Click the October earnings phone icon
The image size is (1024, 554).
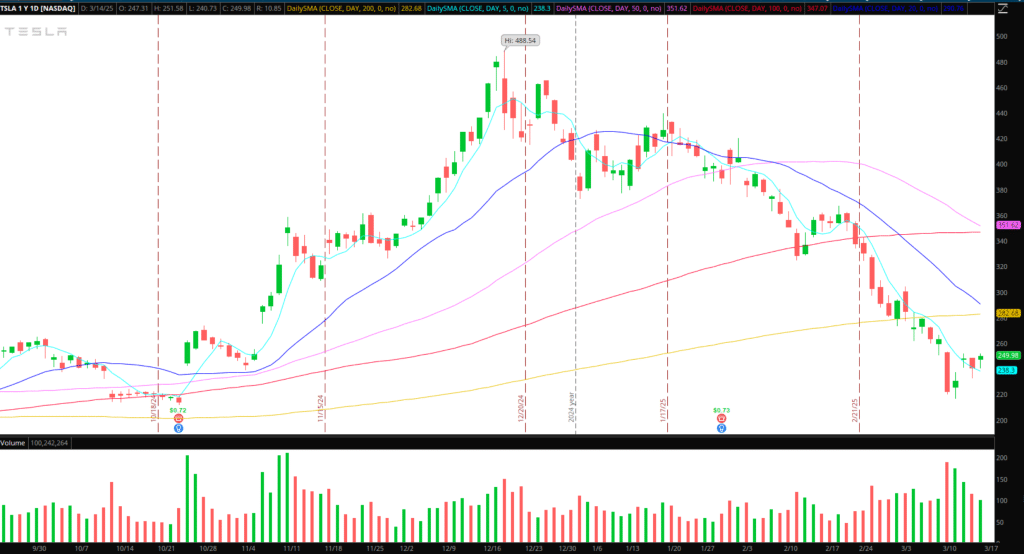click(x=178, y=419)
